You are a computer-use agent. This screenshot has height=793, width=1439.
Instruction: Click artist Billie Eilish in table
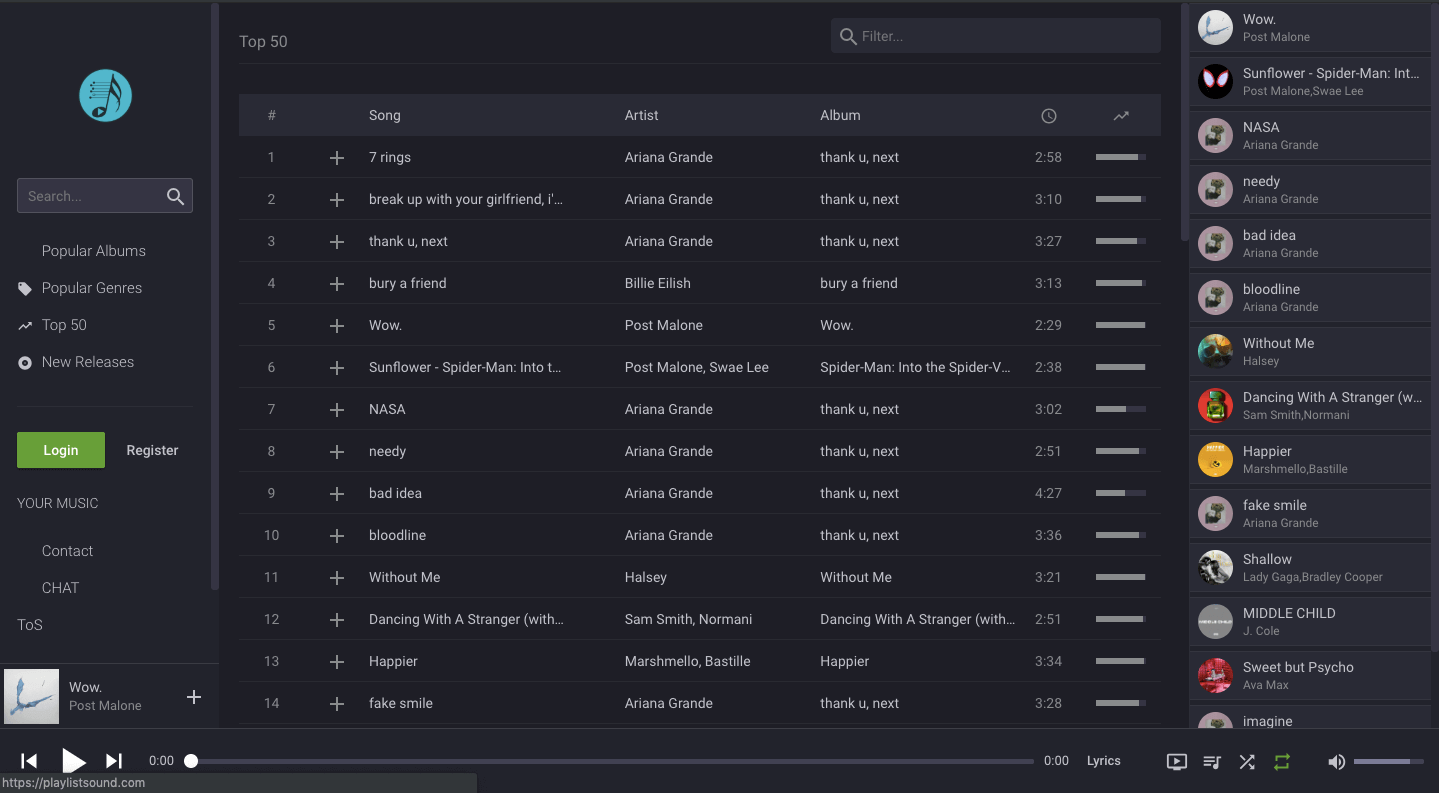click(658, 283)
